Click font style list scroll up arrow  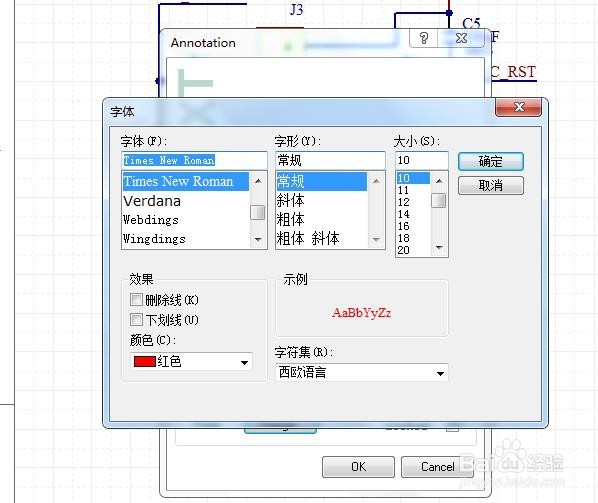click(376, 181)
